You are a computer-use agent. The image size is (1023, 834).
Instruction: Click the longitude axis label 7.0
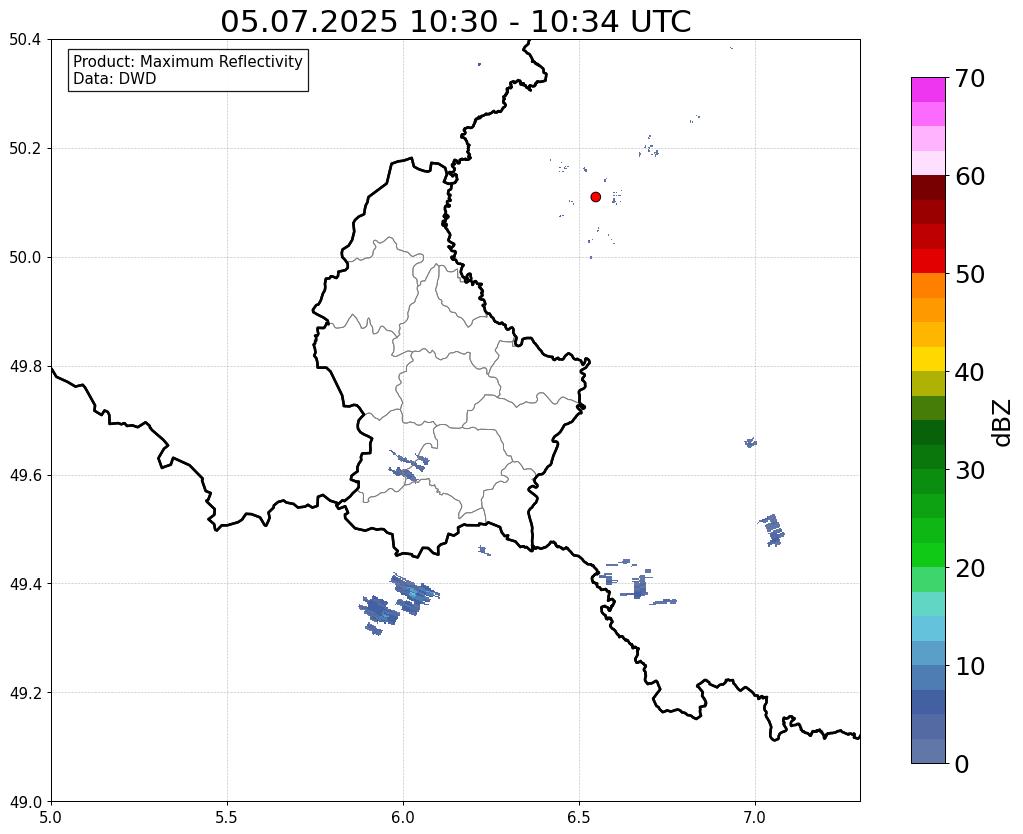pos(755,817)
